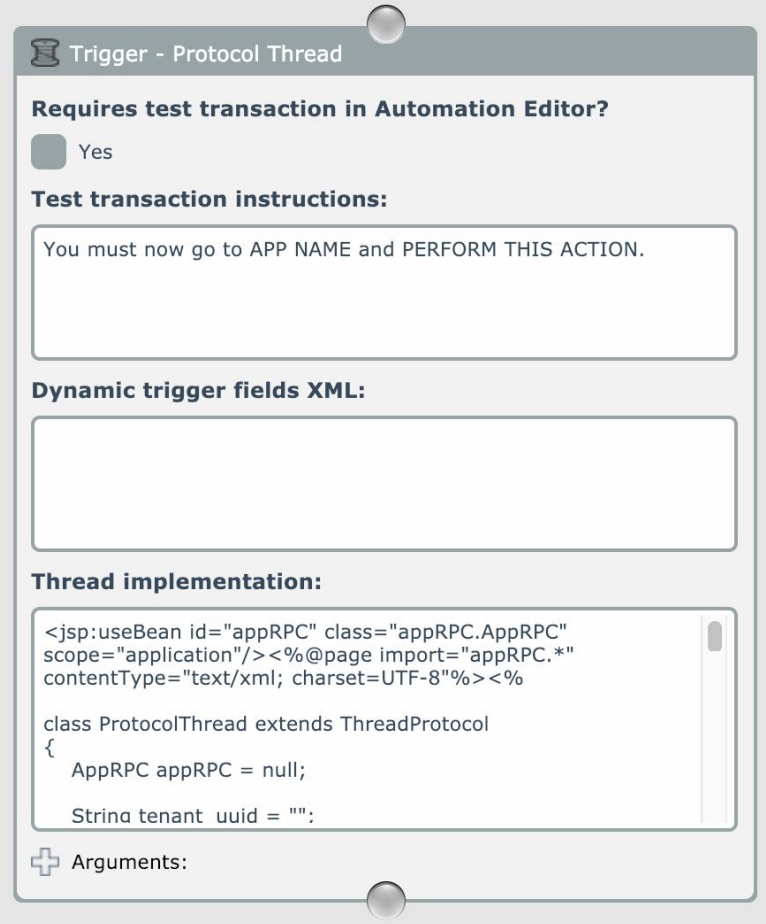Place cursor on 'AppRPC appRPC = null;' line
The height and width of the screenshot is (924, 766).
[x=167, y=770]
